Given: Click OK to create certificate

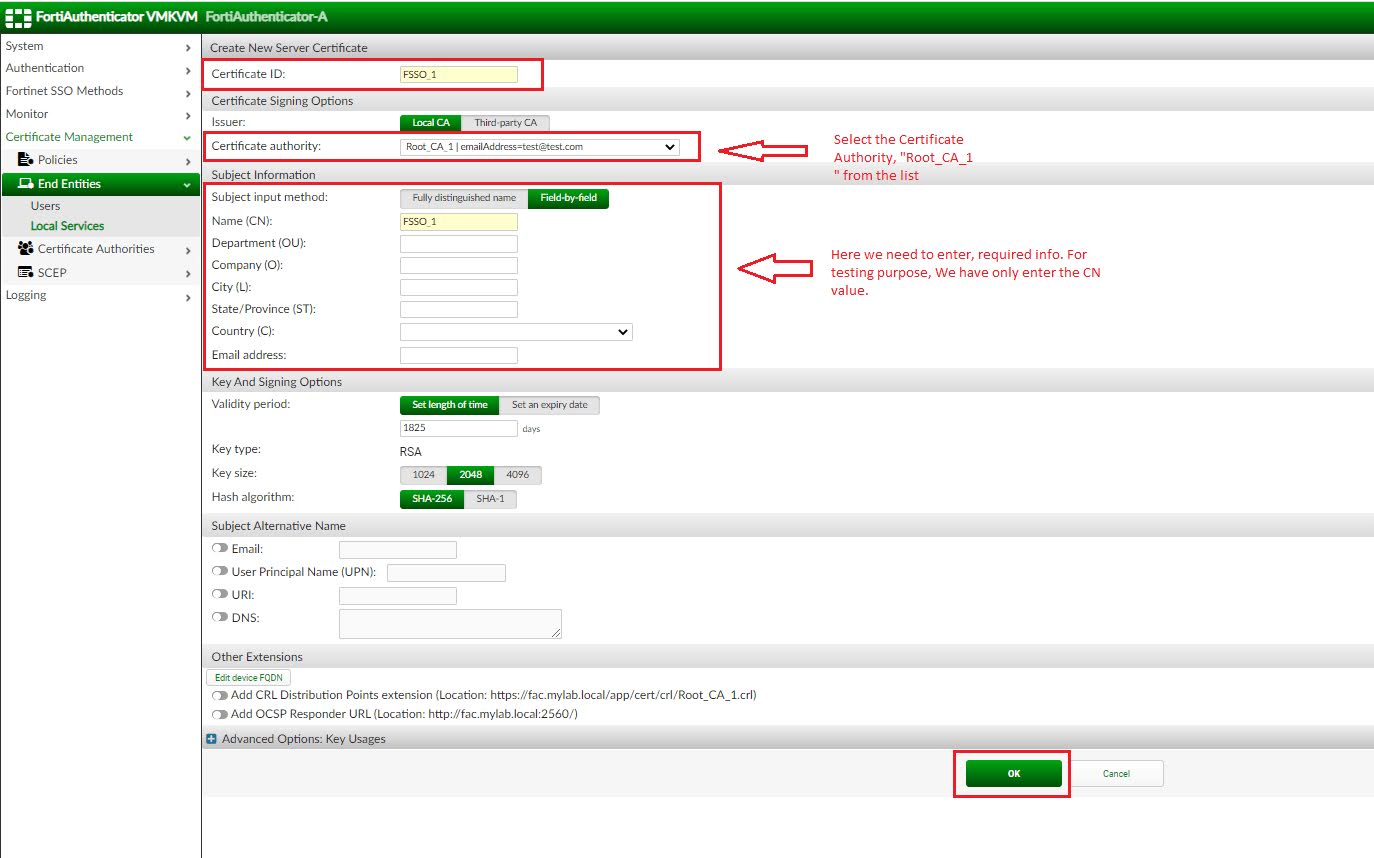Looking at the screenshot, I should (x=1013, y=773).
